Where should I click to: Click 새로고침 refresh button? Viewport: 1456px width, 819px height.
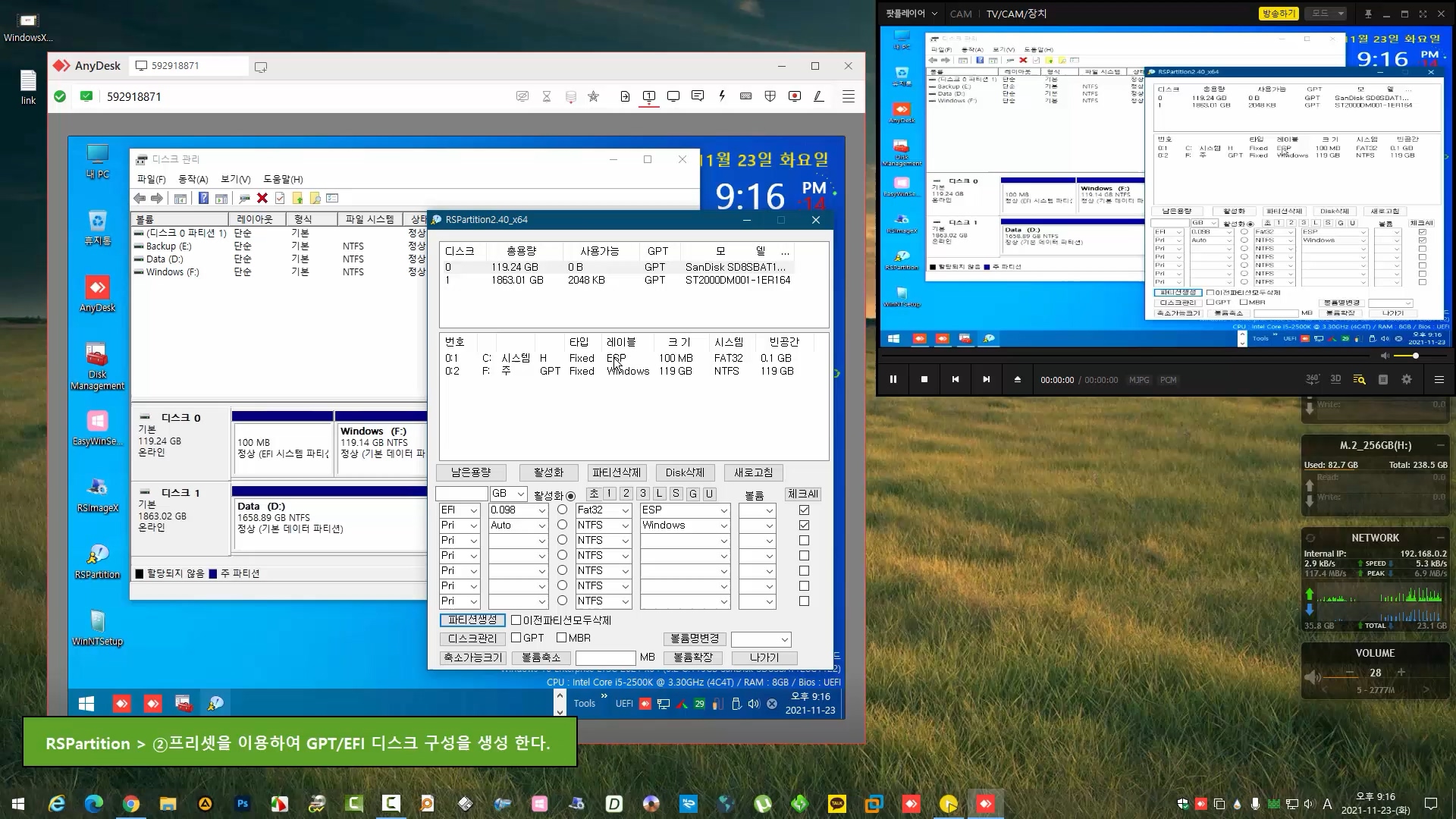[753, 472]
